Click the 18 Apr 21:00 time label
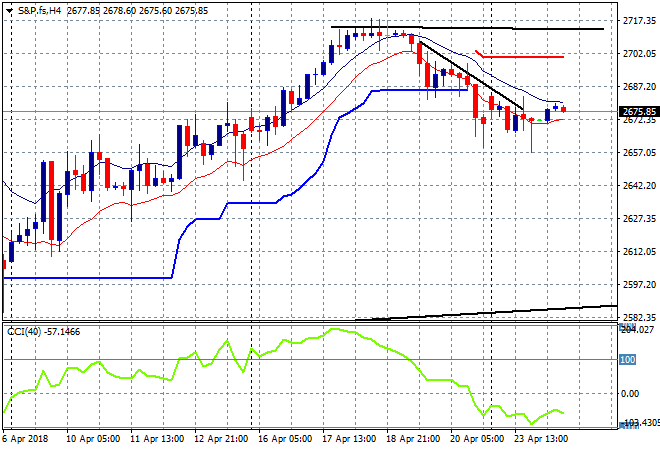Viewport: 660px width, 450px height. click(413, 439)
